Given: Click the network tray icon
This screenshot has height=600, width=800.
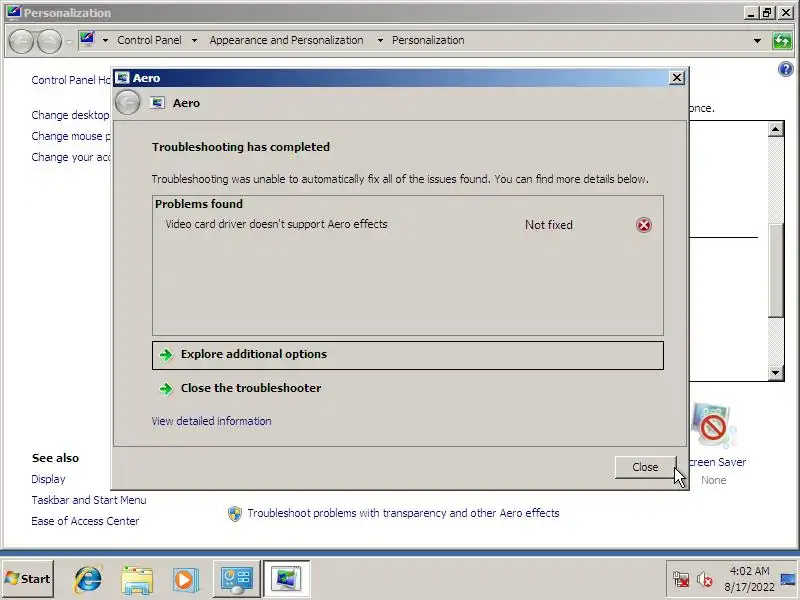Looking at the screenshot, I should 681,579.
